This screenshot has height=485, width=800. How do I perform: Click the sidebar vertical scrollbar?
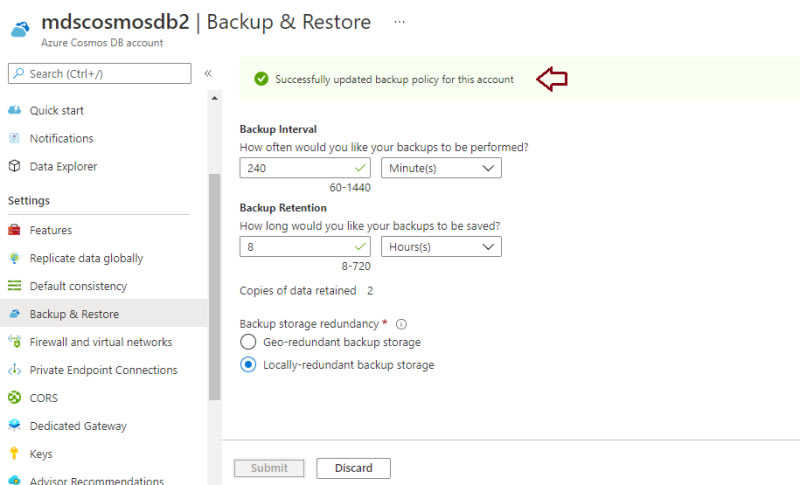[x=214, y=285]
